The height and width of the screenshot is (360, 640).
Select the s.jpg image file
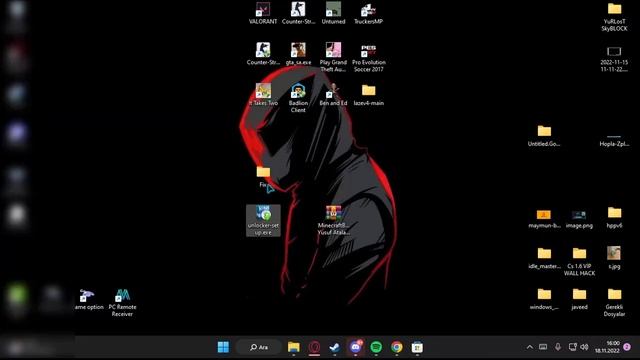[614, 258]
